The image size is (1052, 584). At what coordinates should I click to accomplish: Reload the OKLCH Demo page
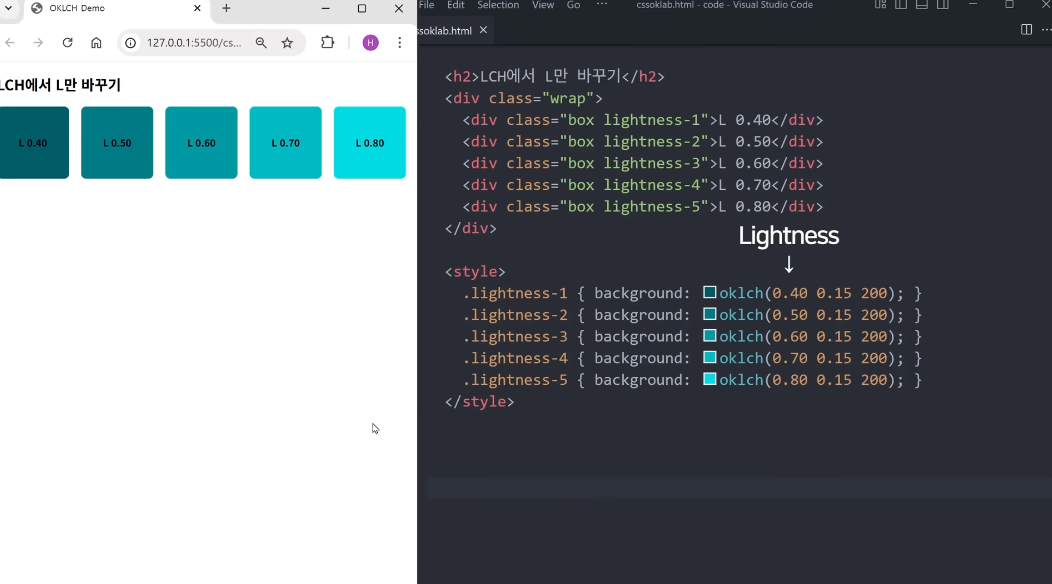tap(67, 43)
